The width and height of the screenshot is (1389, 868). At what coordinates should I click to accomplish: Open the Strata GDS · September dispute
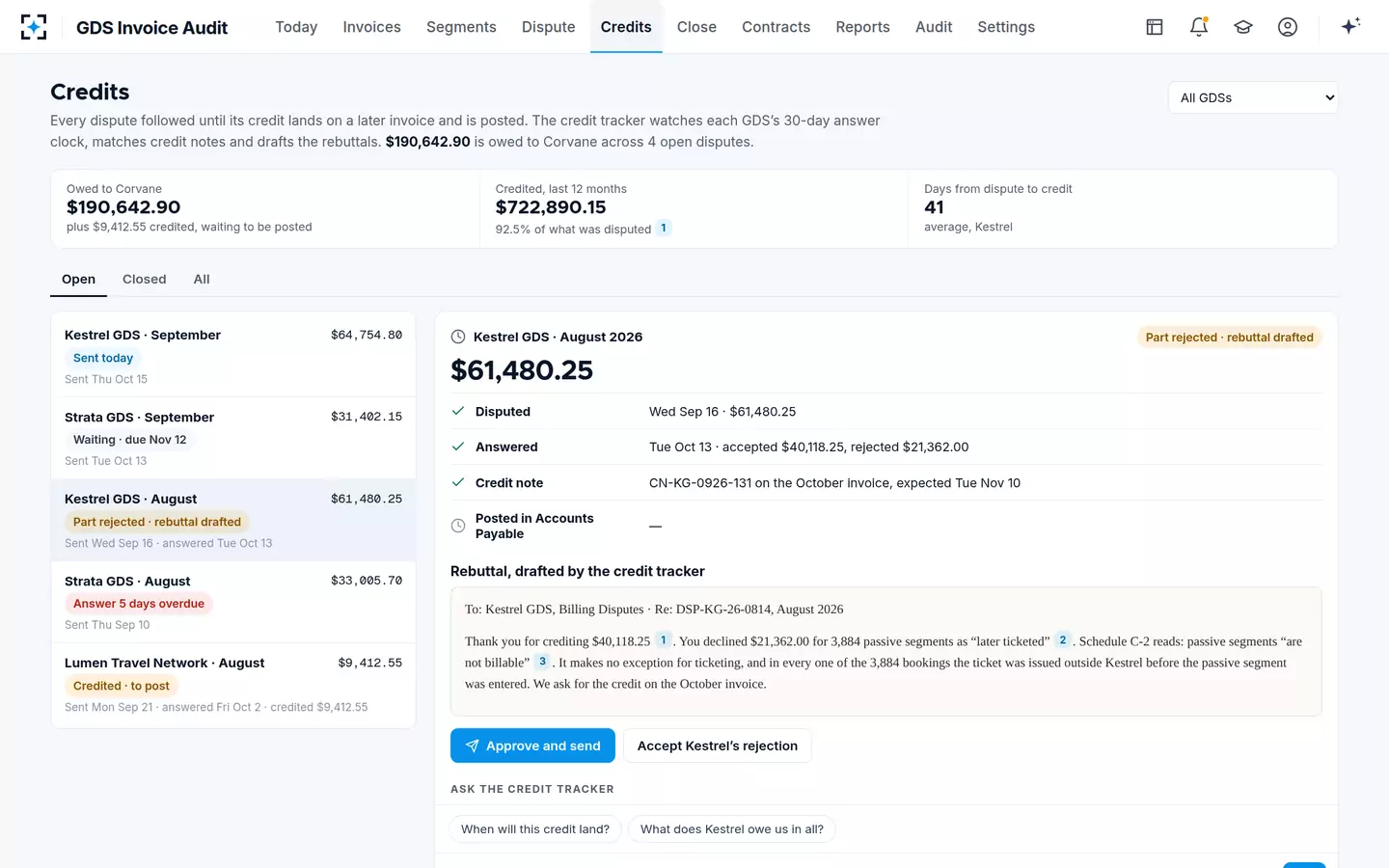233,438
